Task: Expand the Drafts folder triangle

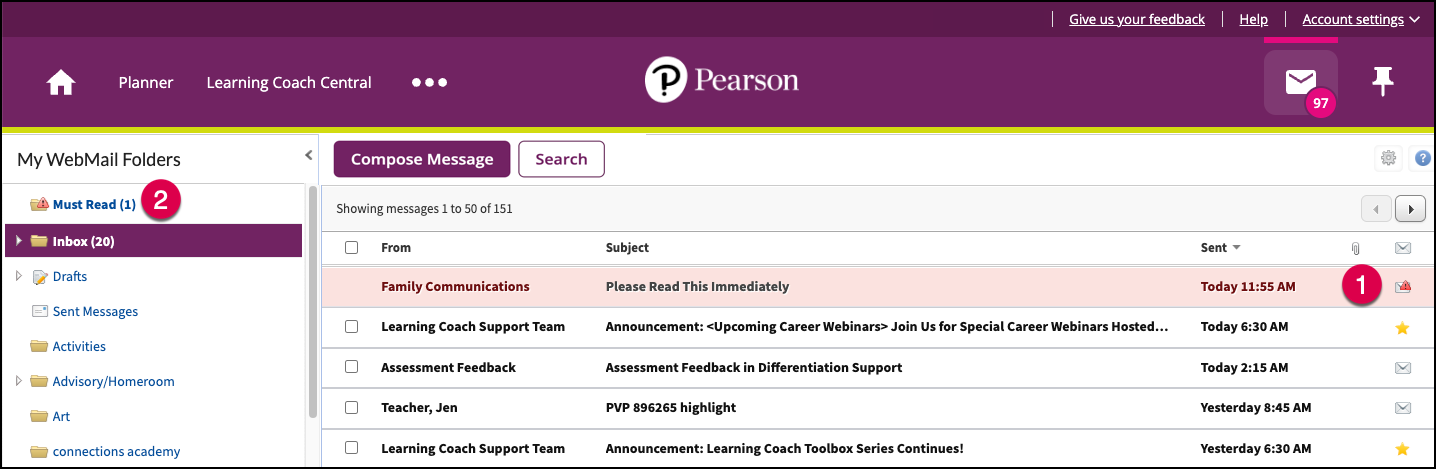Action: pyautogui.click(x=18, y=276)
